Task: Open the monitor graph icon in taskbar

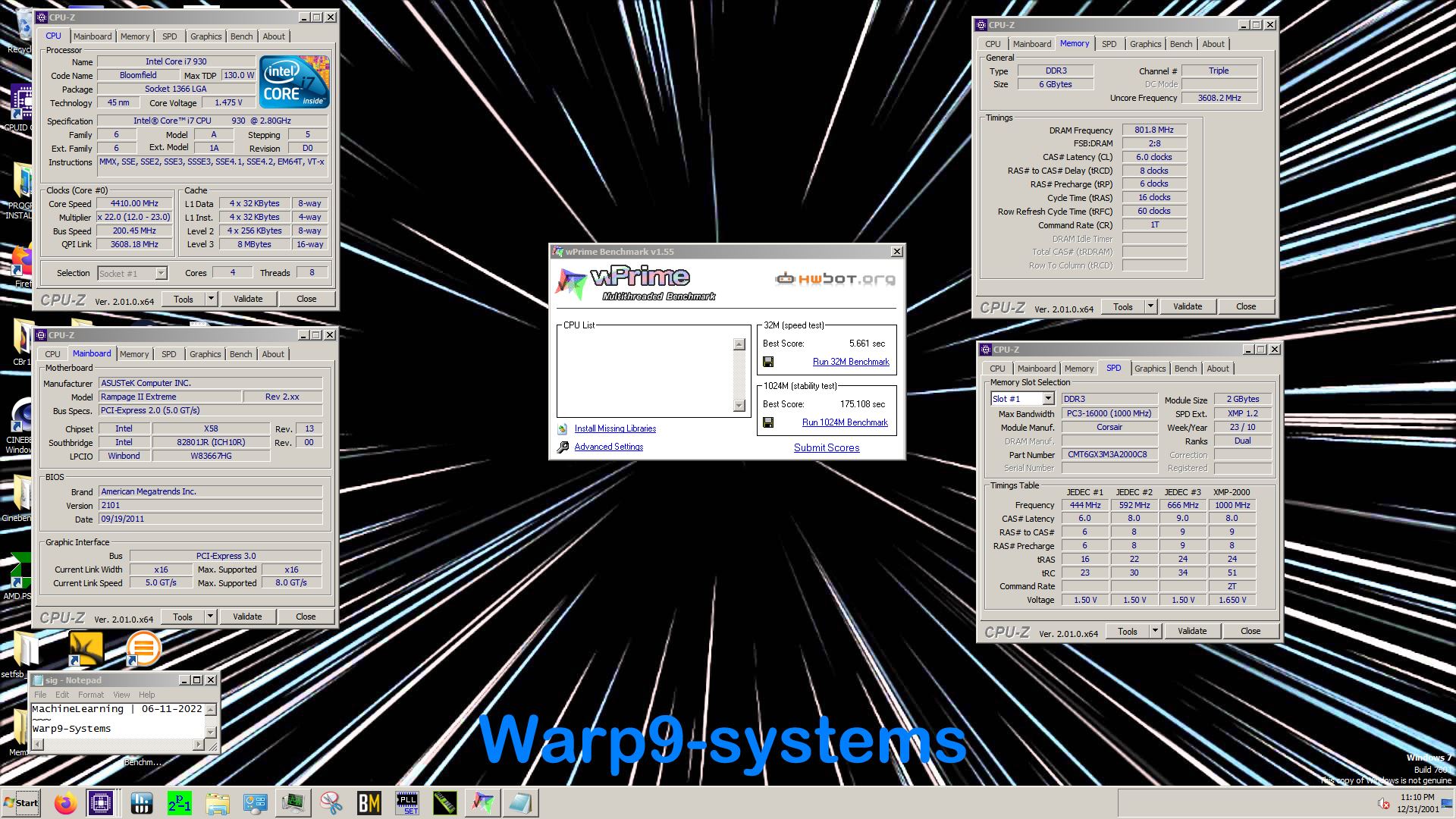Action: point(293,803)
